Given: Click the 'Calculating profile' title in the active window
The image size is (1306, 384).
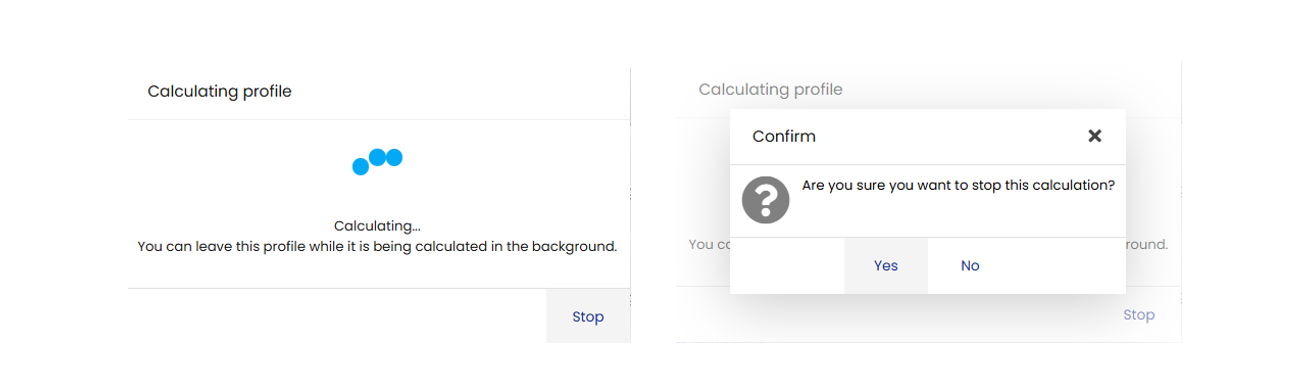Looking at the screenshot, I should 220,91.
